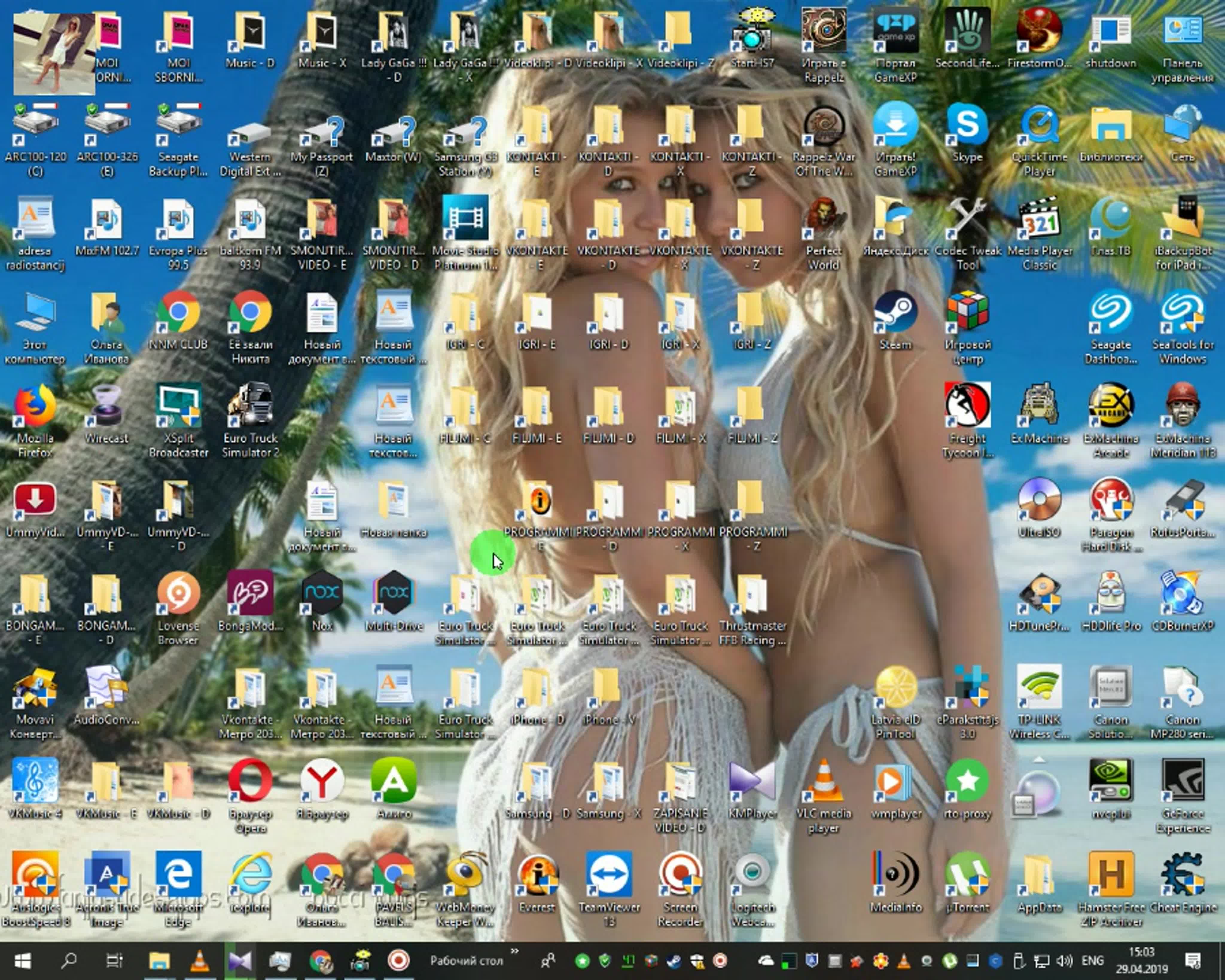The width and height of the screenshot is (1225, 980).
Task: Open the photo thumbnail on the desktop
Action: click(54, 54)
